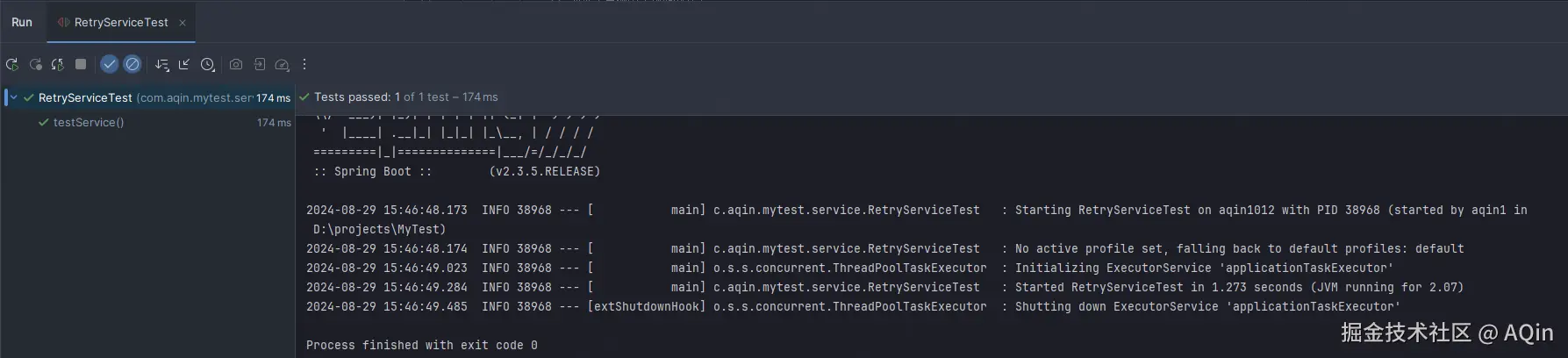This screenshot has height=358, width=1568.
Task: Click the import tests icon
Action: [x=260, y=64]
